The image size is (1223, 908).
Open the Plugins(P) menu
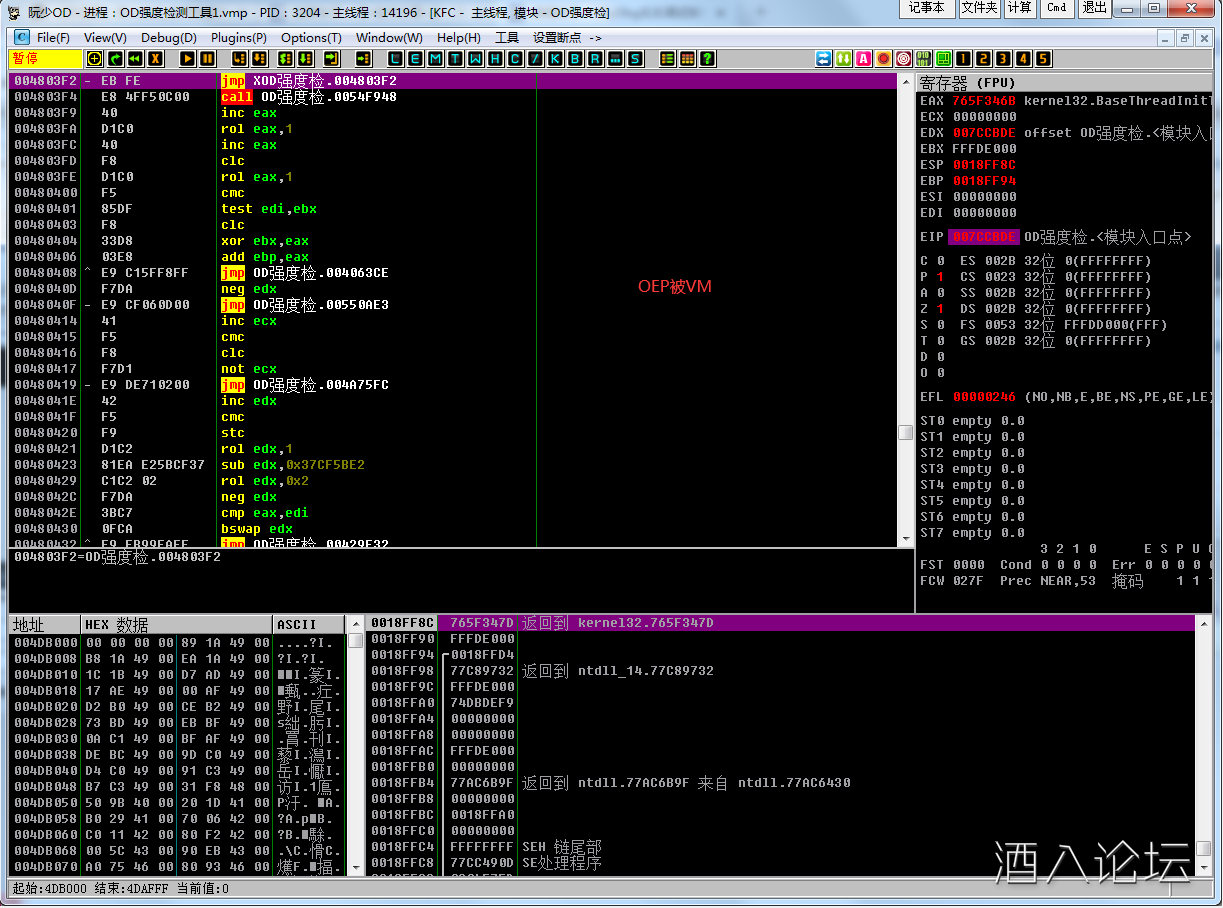point(238,38)
